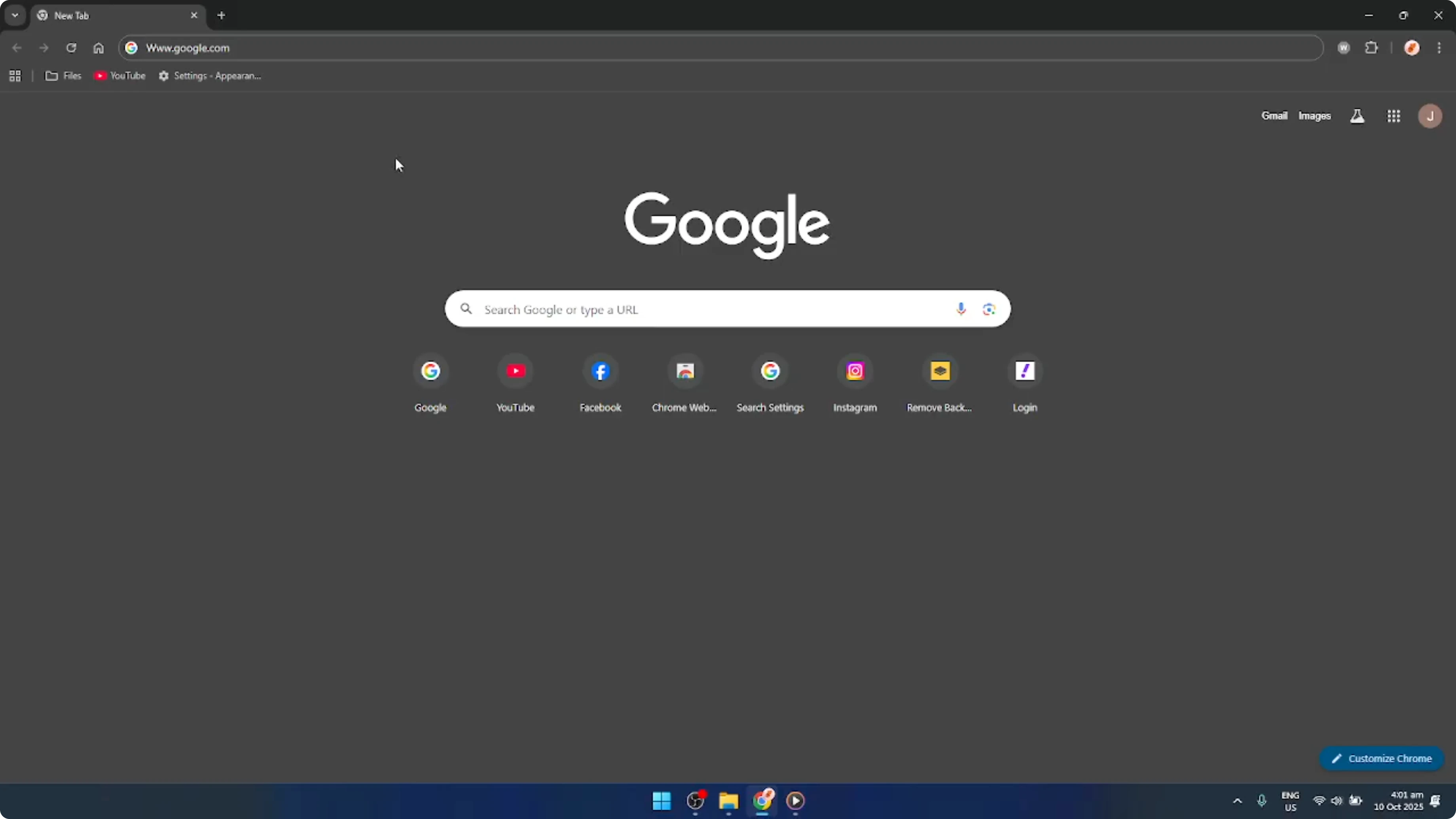Start voice search with microphone icon

[x=961, y=309]
